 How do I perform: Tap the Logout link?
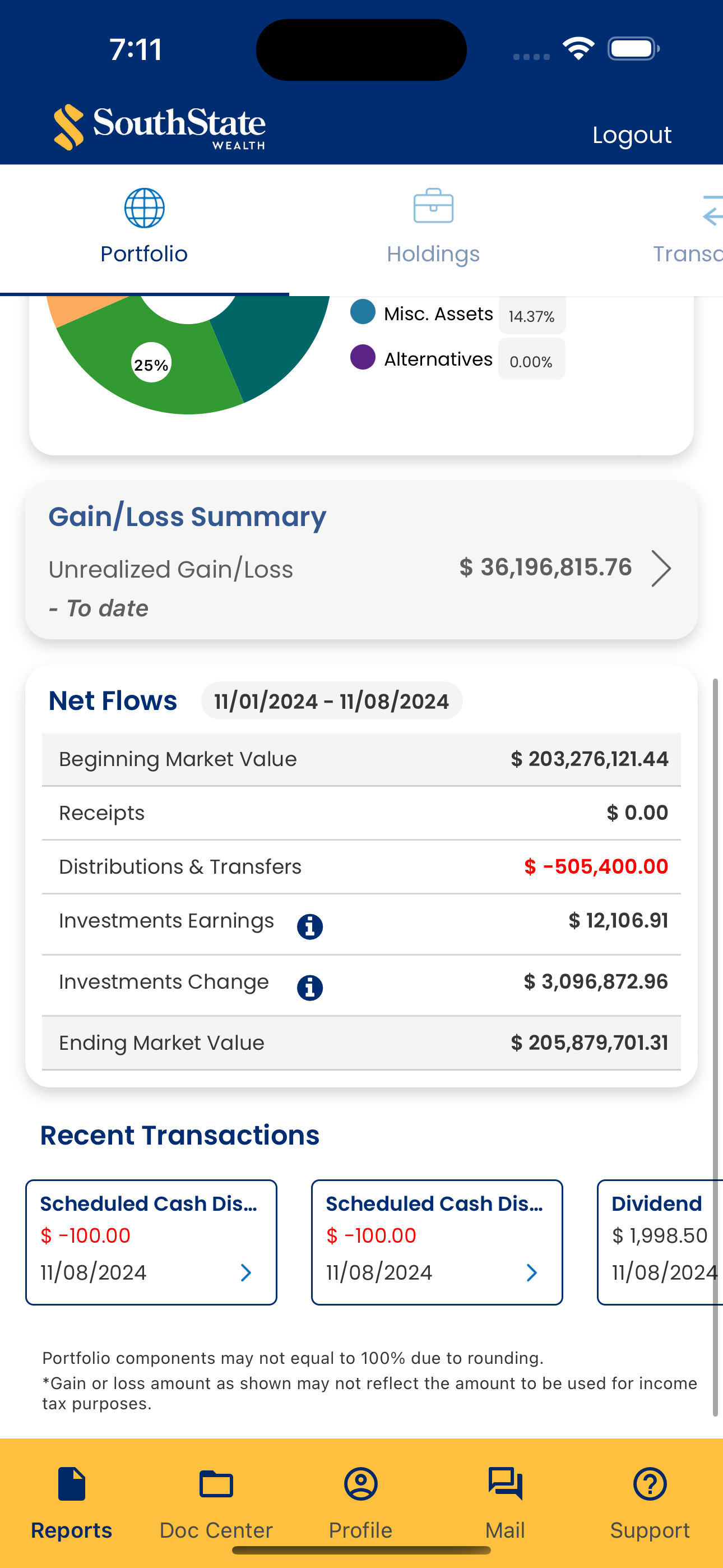[x=632, y=135]
